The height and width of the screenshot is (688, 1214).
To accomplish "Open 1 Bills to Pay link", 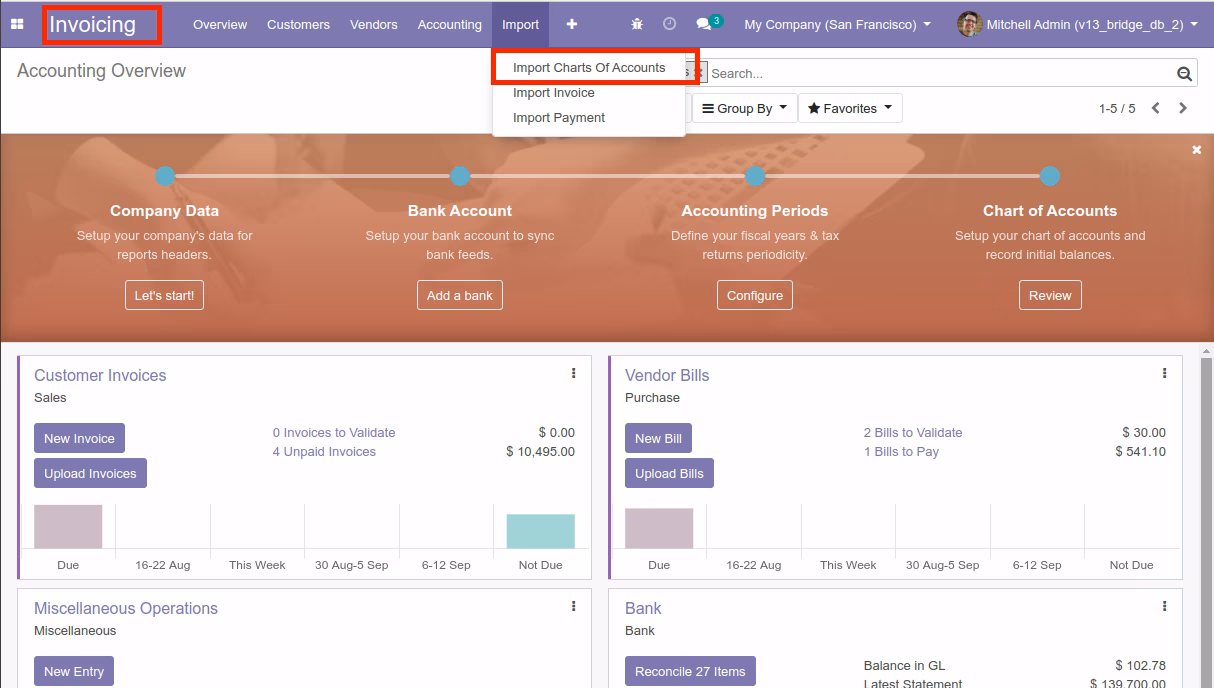I will tap(901, 452).
